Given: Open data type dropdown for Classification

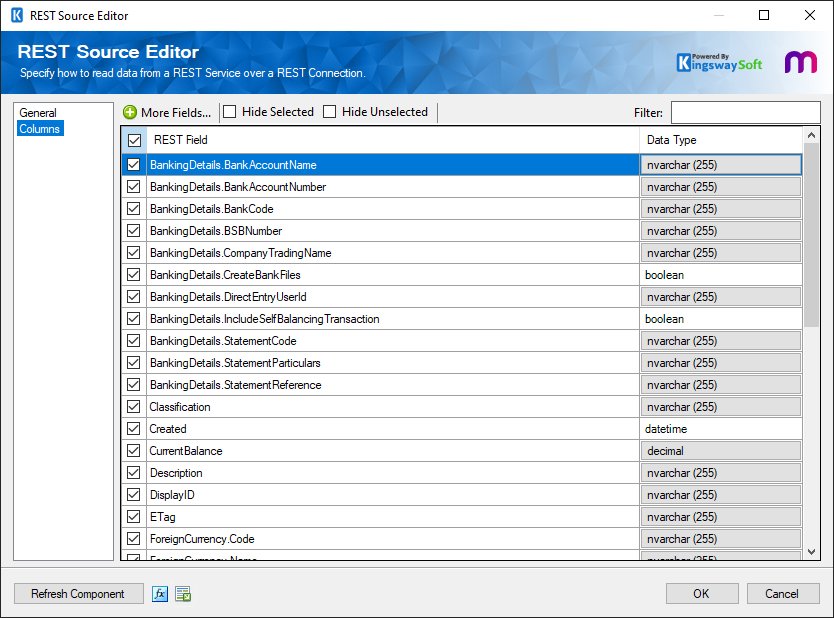Looking at the screenshot, I should point(721,406).
